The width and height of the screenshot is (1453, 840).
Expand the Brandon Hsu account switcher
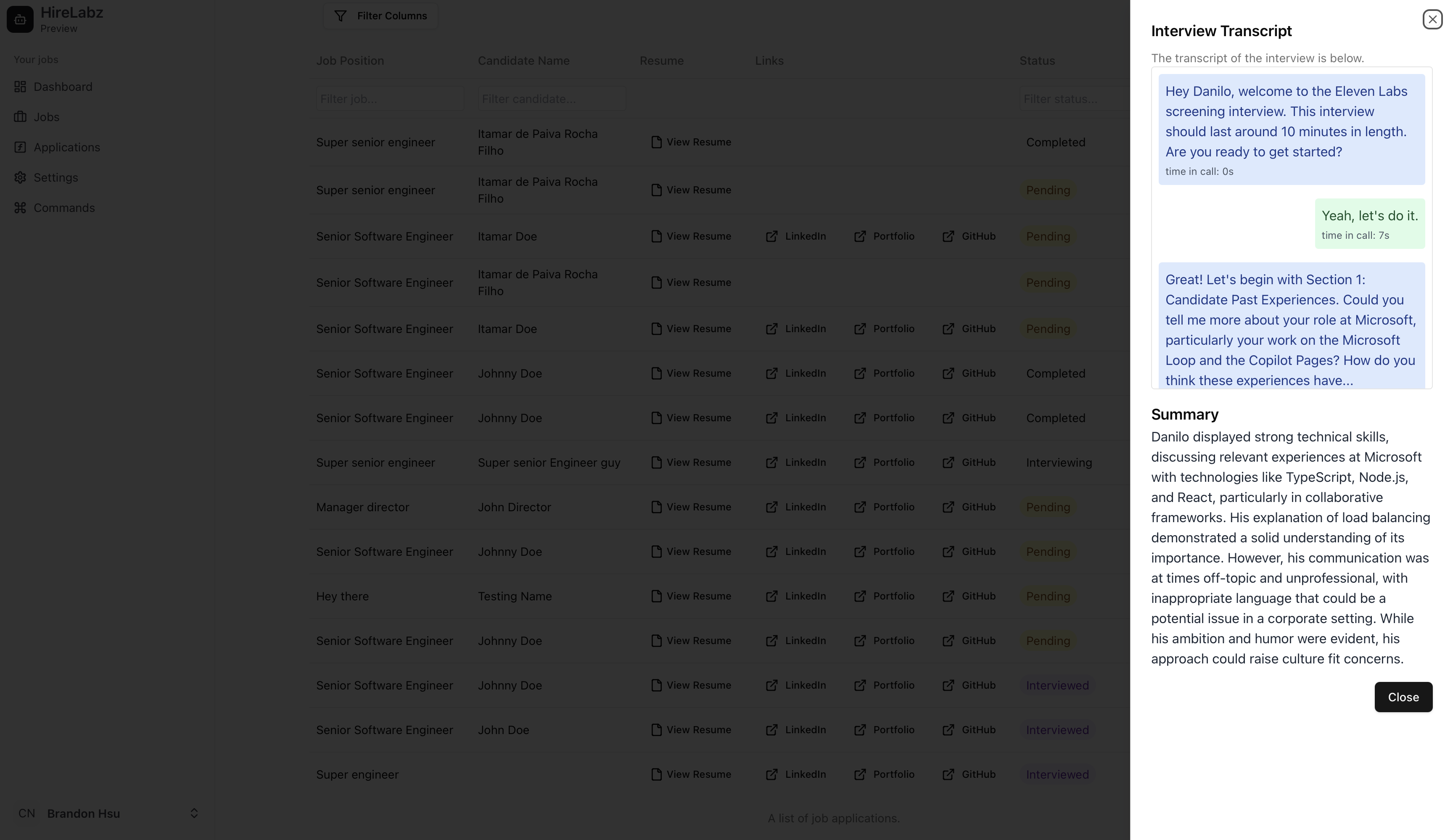pos(194,813)
